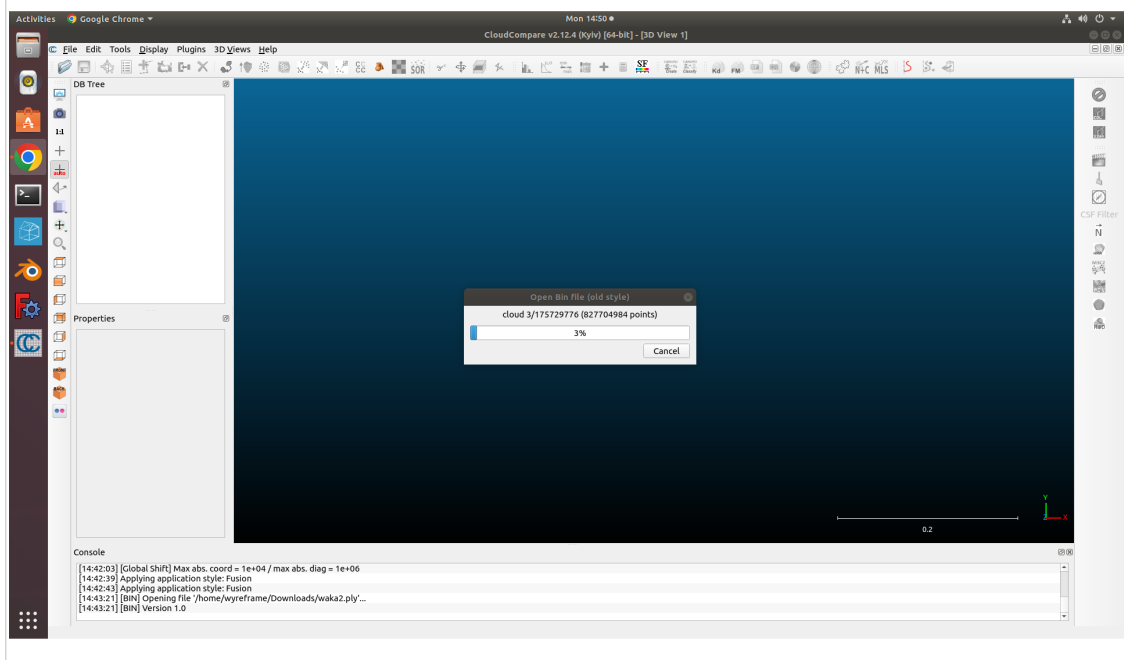Run the CANUPO Classify plugin
This screenshot has width=1124, height=660.
689,67
